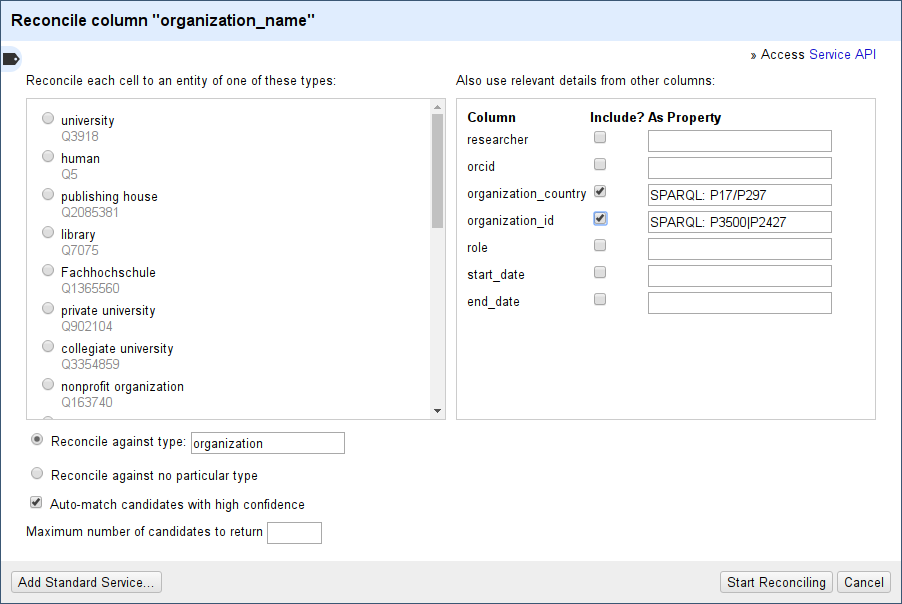Edit the SPARQL: P17/P297 property field

pyautogui.click(x=739, y=195)
